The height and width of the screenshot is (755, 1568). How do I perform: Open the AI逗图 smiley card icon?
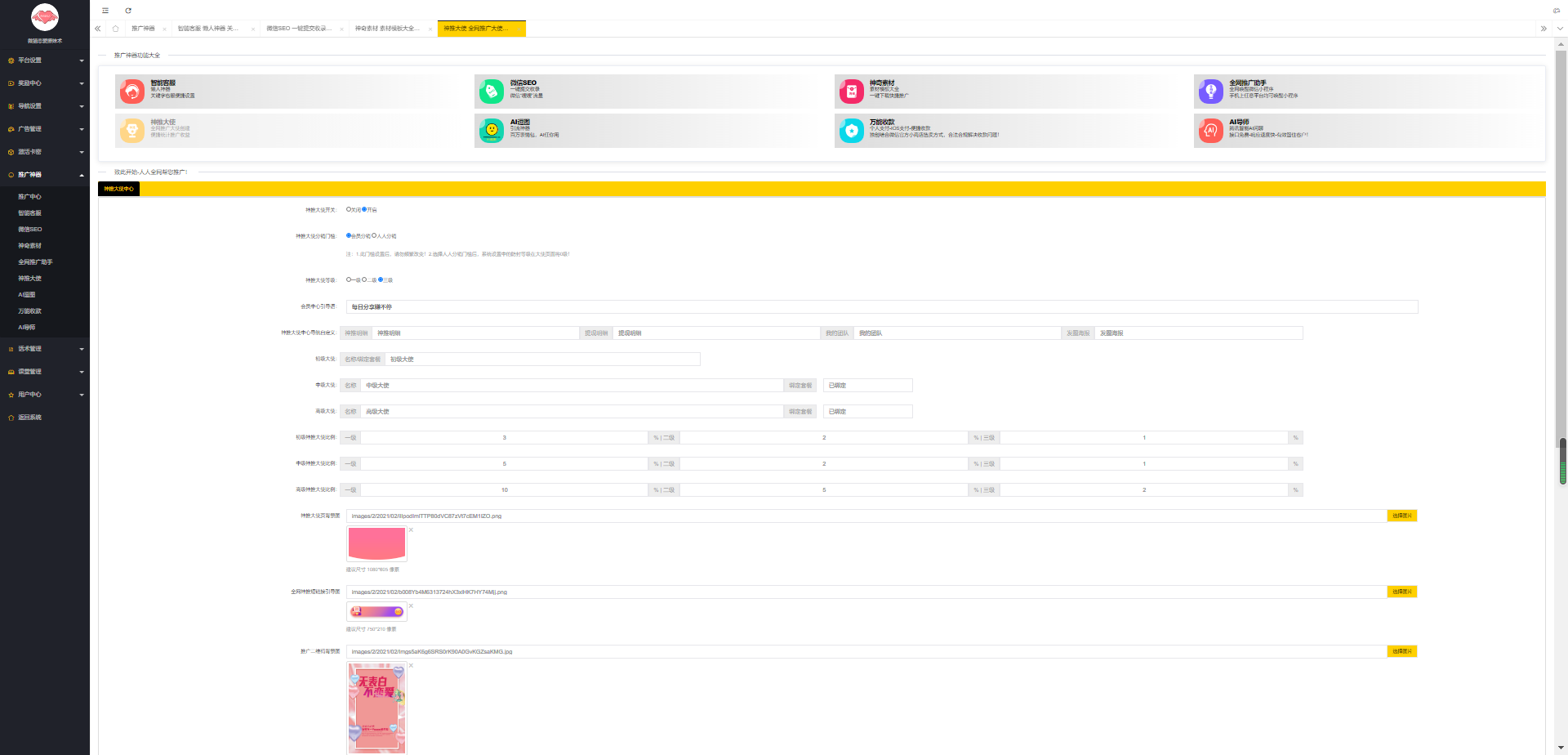pos(492,131)
